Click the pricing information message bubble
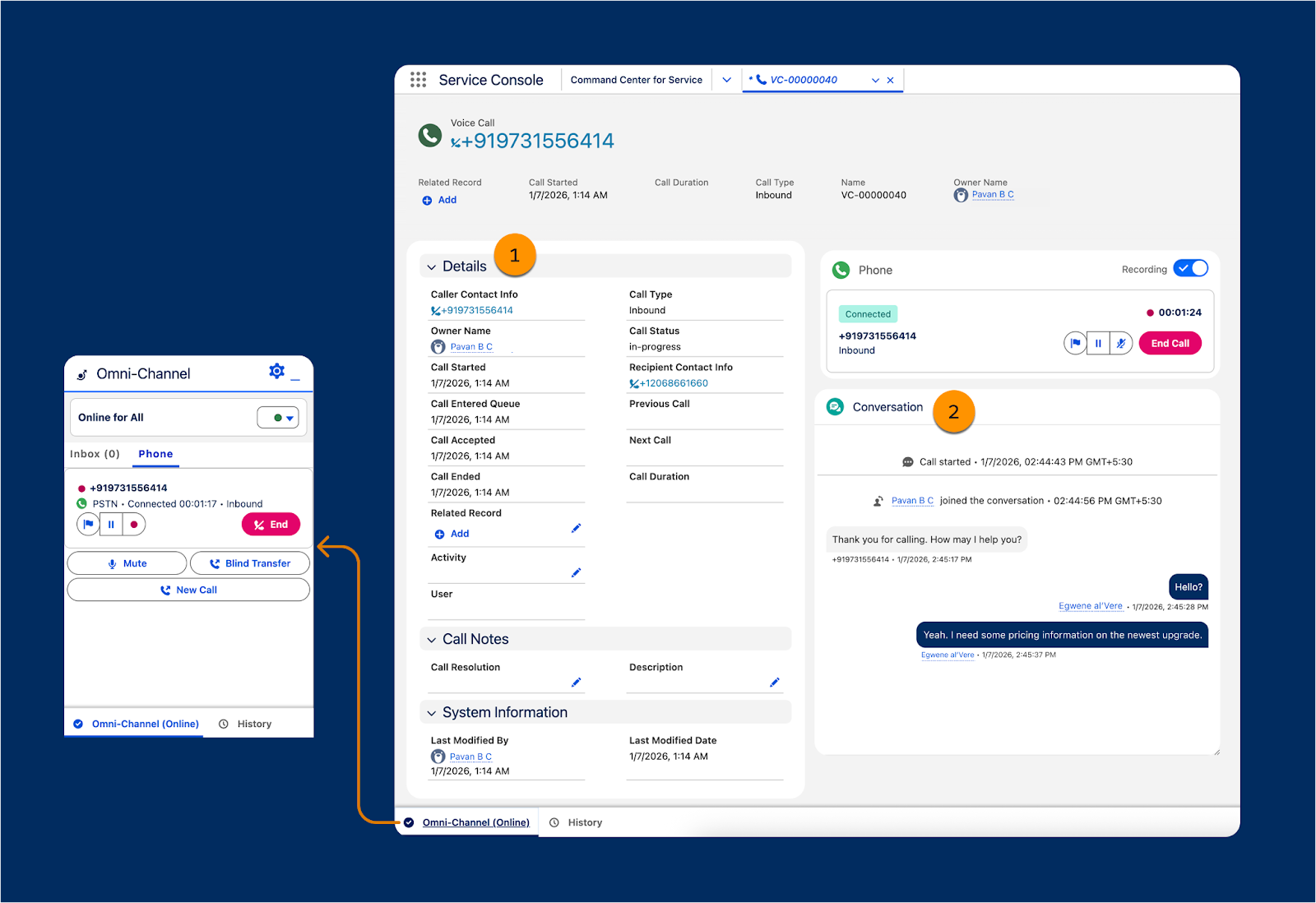Viewport: 1316px width, 903px height. [x=1062, y=635]
